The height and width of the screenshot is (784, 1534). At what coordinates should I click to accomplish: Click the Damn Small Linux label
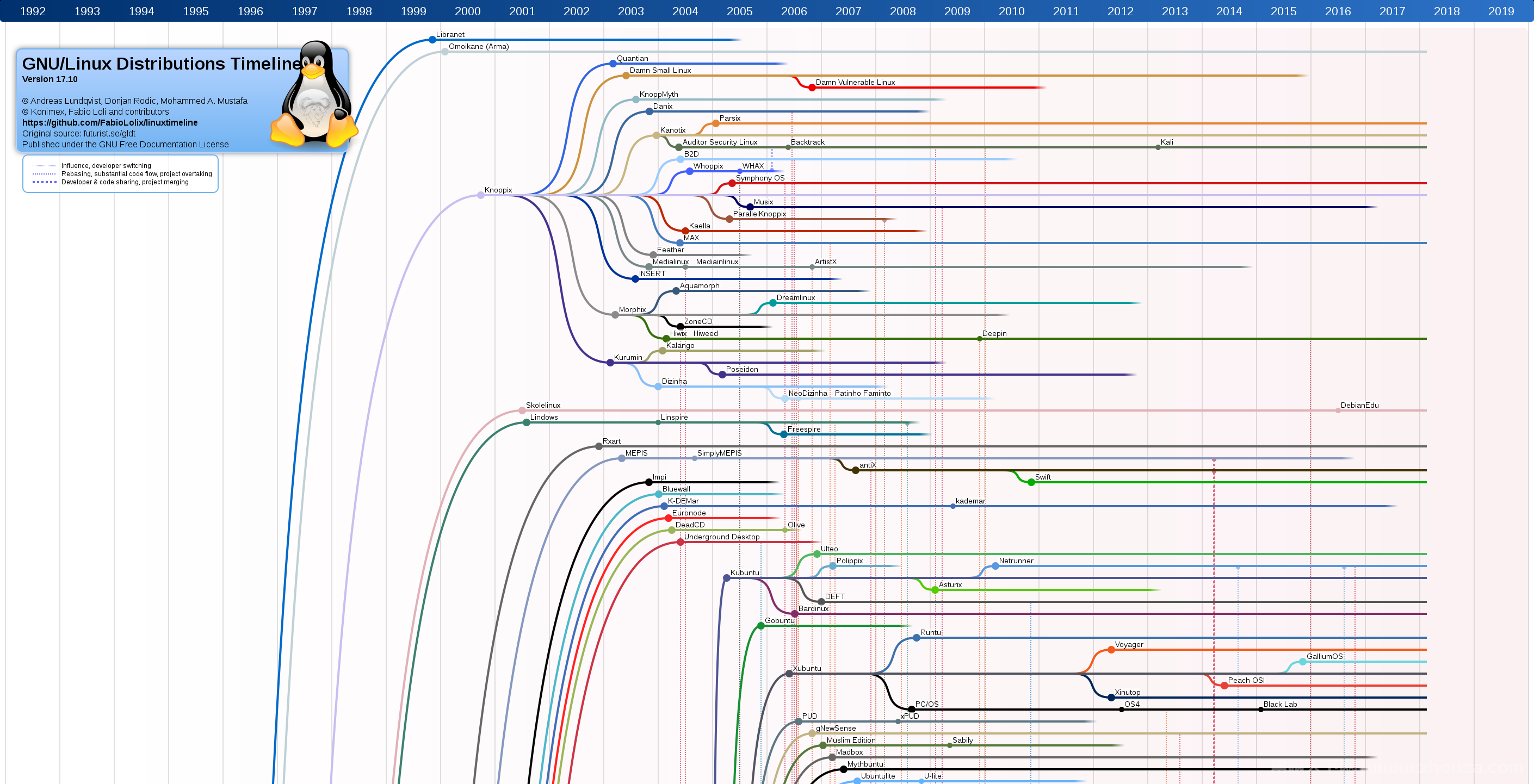click(x=660, y=70)
